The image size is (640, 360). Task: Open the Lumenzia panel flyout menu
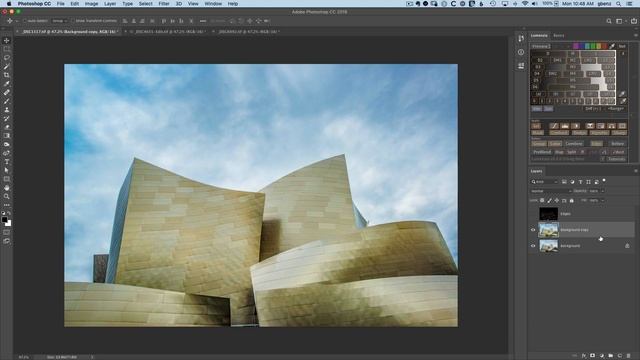pyautogui.click(x=635, y=36)
